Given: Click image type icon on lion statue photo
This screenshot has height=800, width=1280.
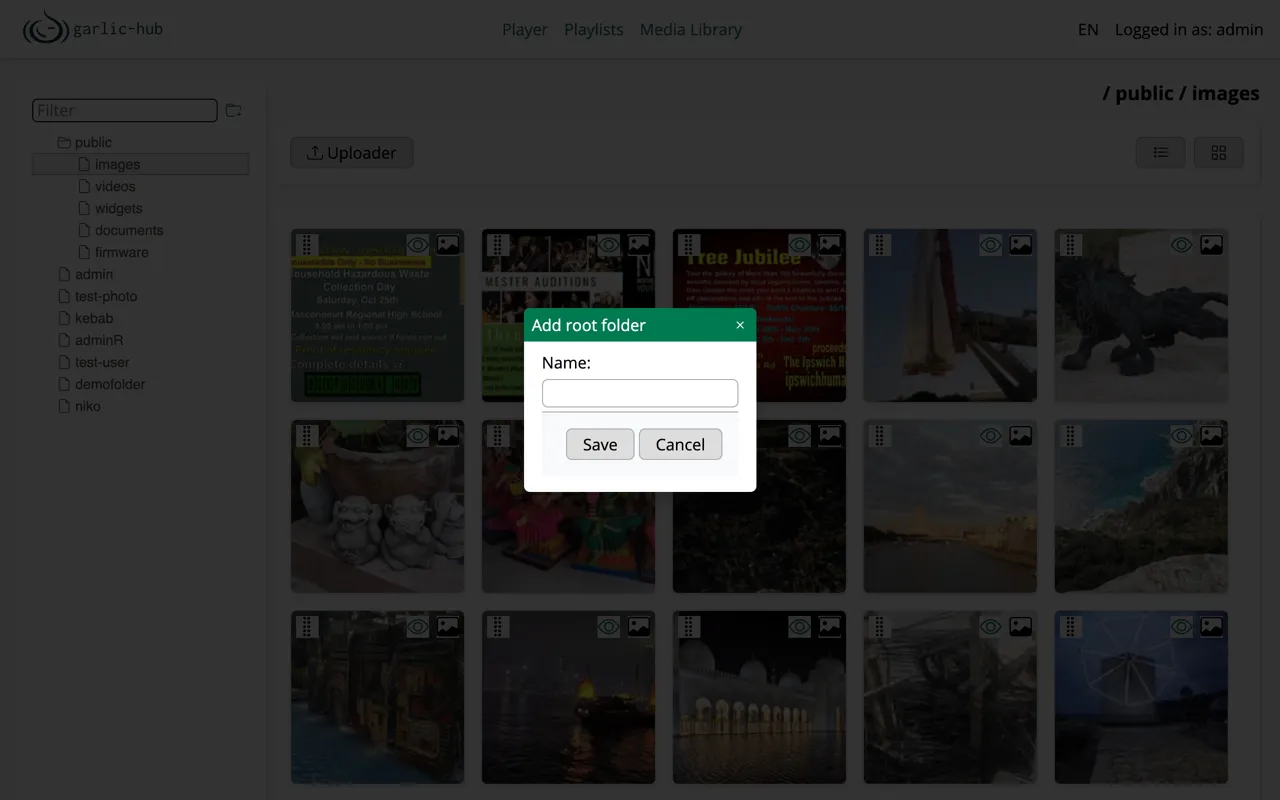Looking at the screenshot, I should (1211, 244).
